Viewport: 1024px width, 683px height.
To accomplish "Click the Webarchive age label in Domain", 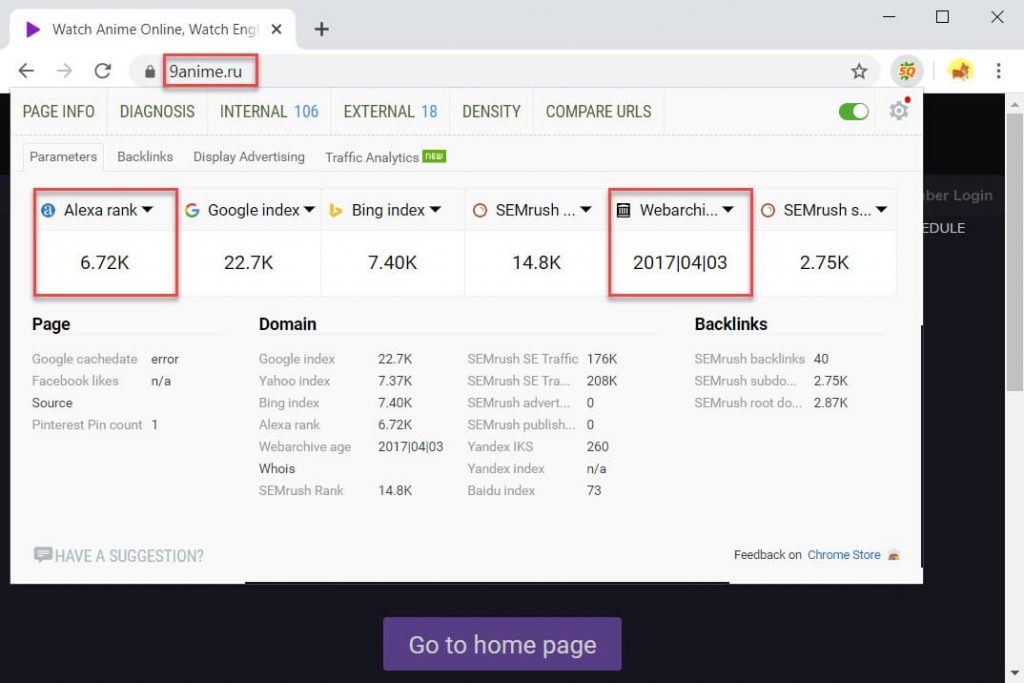I will tap(305, 447).
